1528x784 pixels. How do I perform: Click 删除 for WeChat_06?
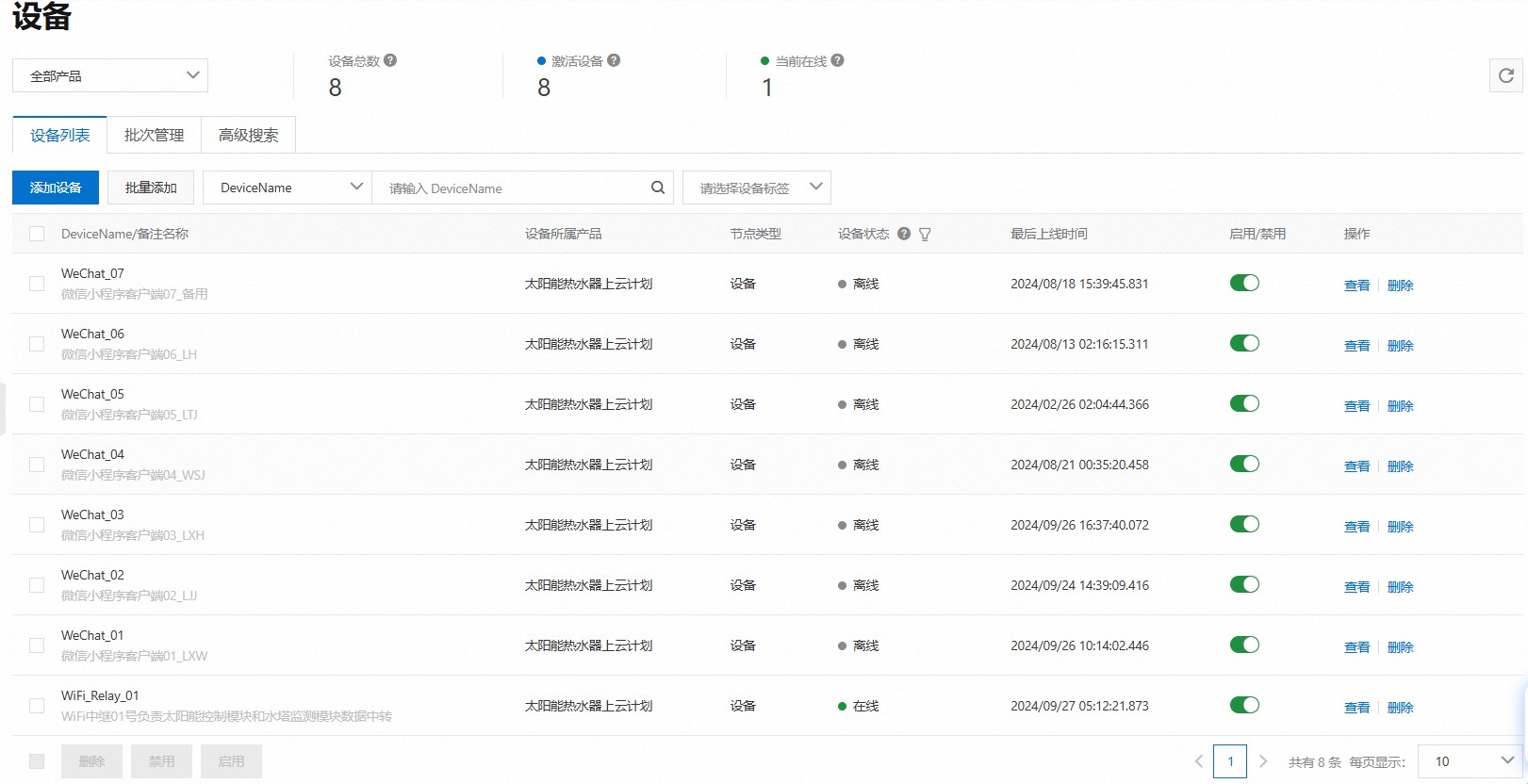(x=1400, y=345)
